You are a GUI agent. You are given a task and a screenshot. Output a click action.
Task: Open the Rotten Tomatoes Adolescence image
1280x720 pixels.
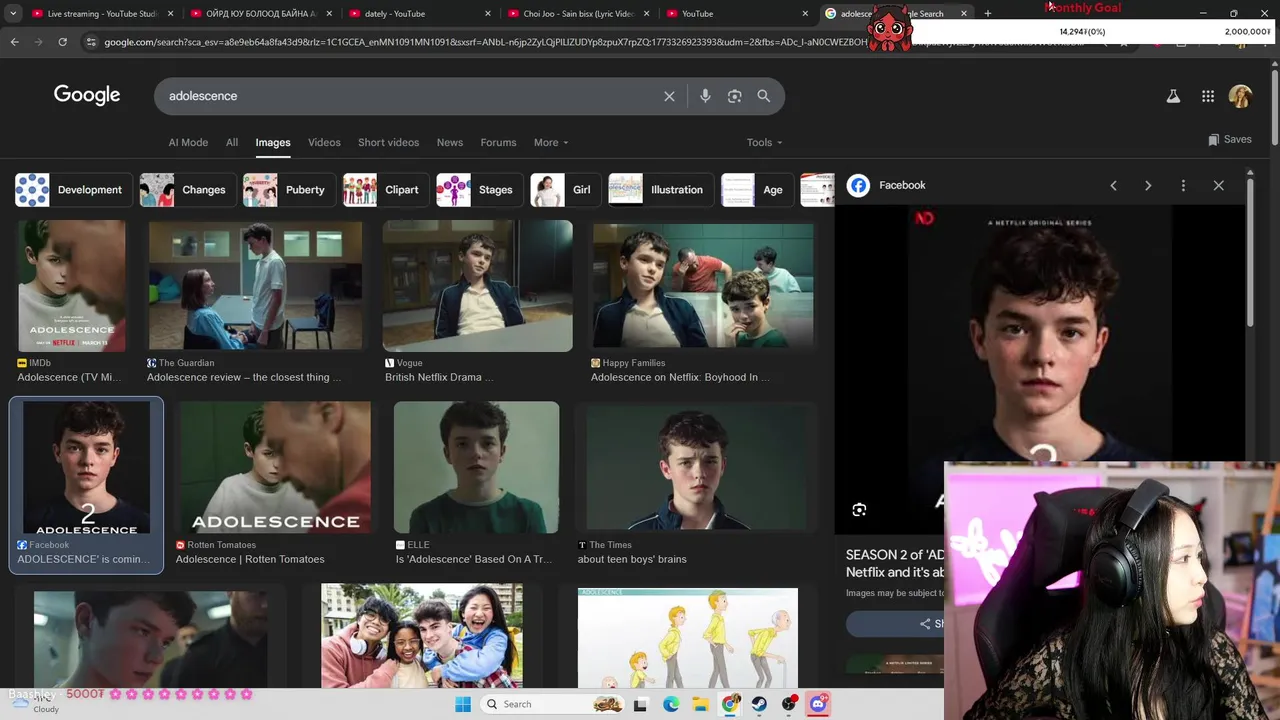click(x=275, y=468)
